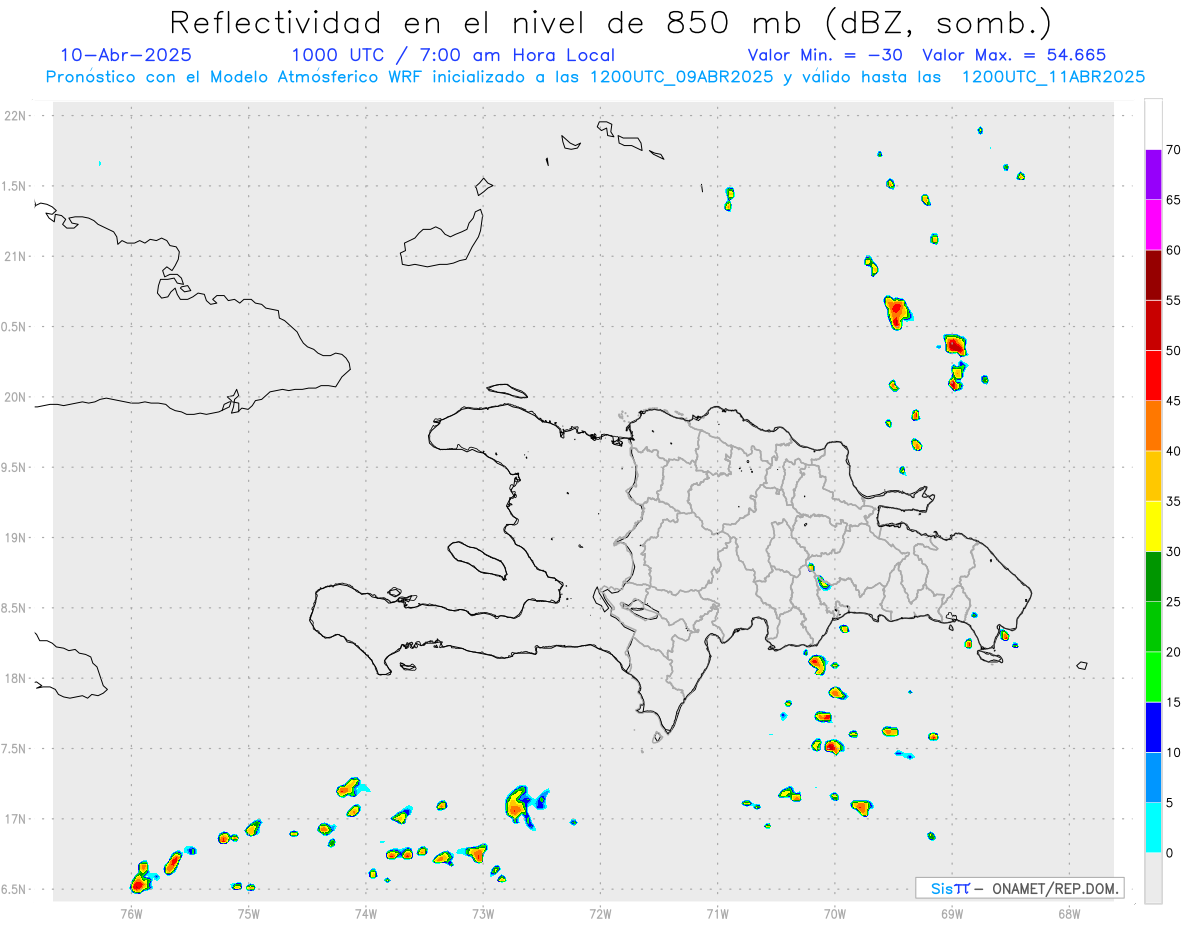Pick the red 50–55 dBZ colorbar swatch
This screenshot has width=1200, height=927.
(1153, 325)
